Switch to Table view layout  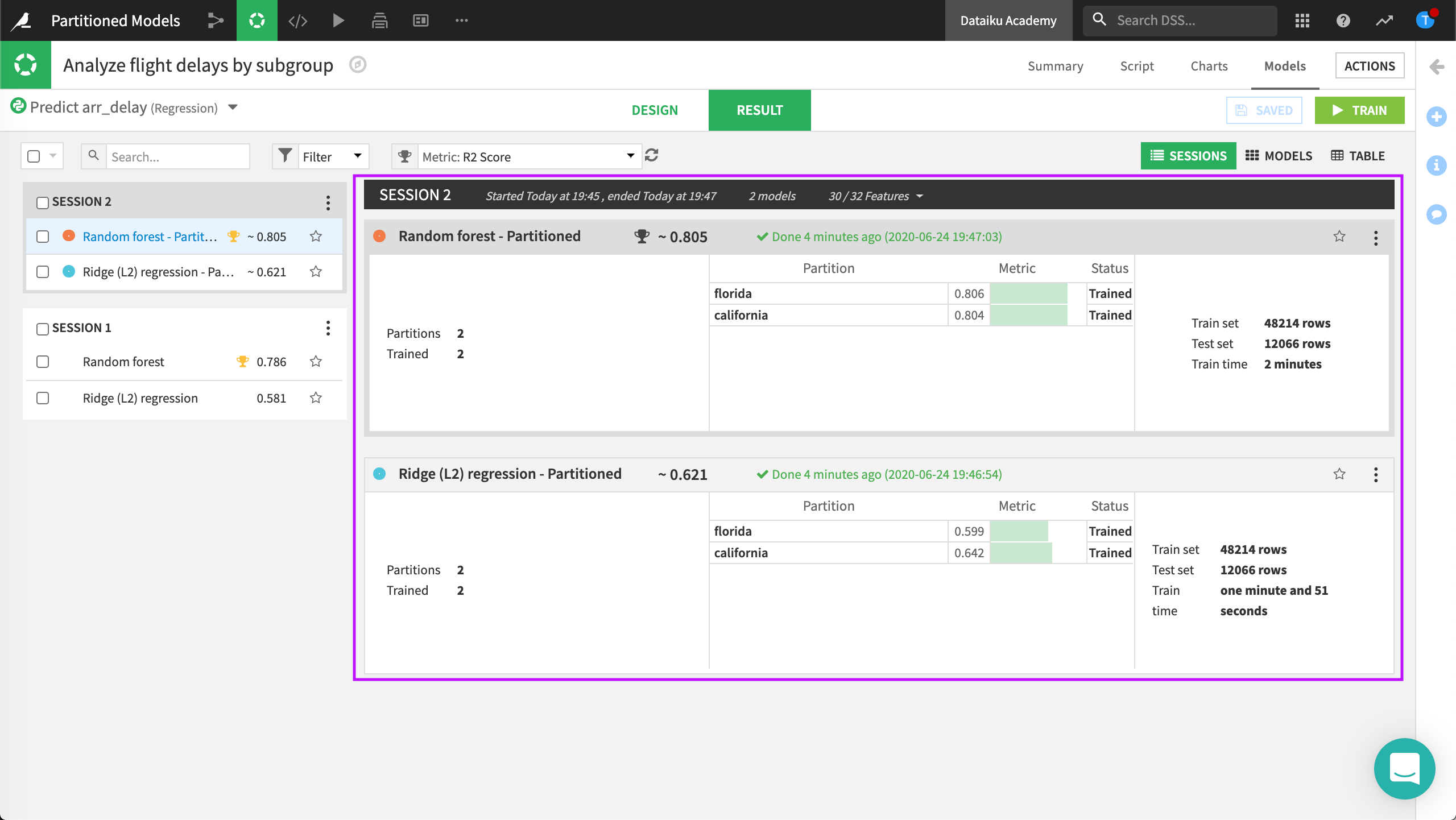[1357, 155]
